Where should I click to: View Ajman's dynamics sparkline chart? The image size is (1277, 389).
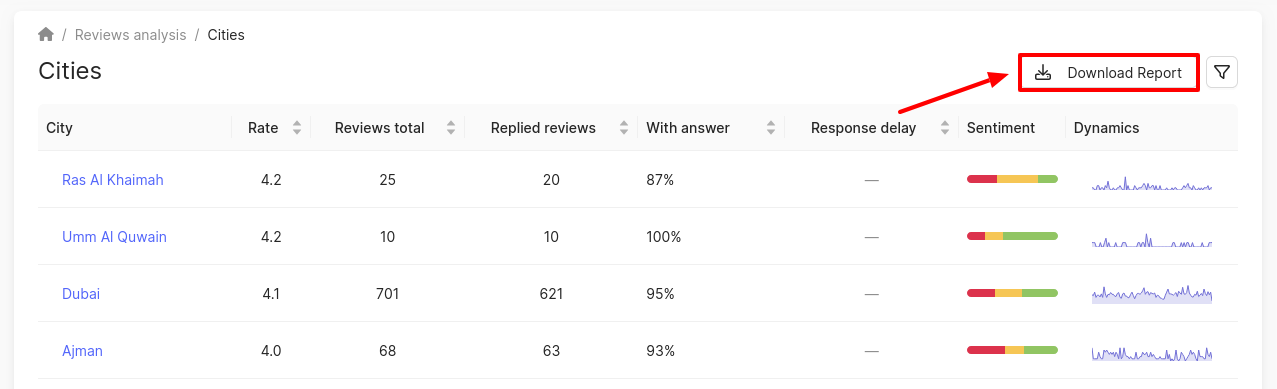point(1152,352)
